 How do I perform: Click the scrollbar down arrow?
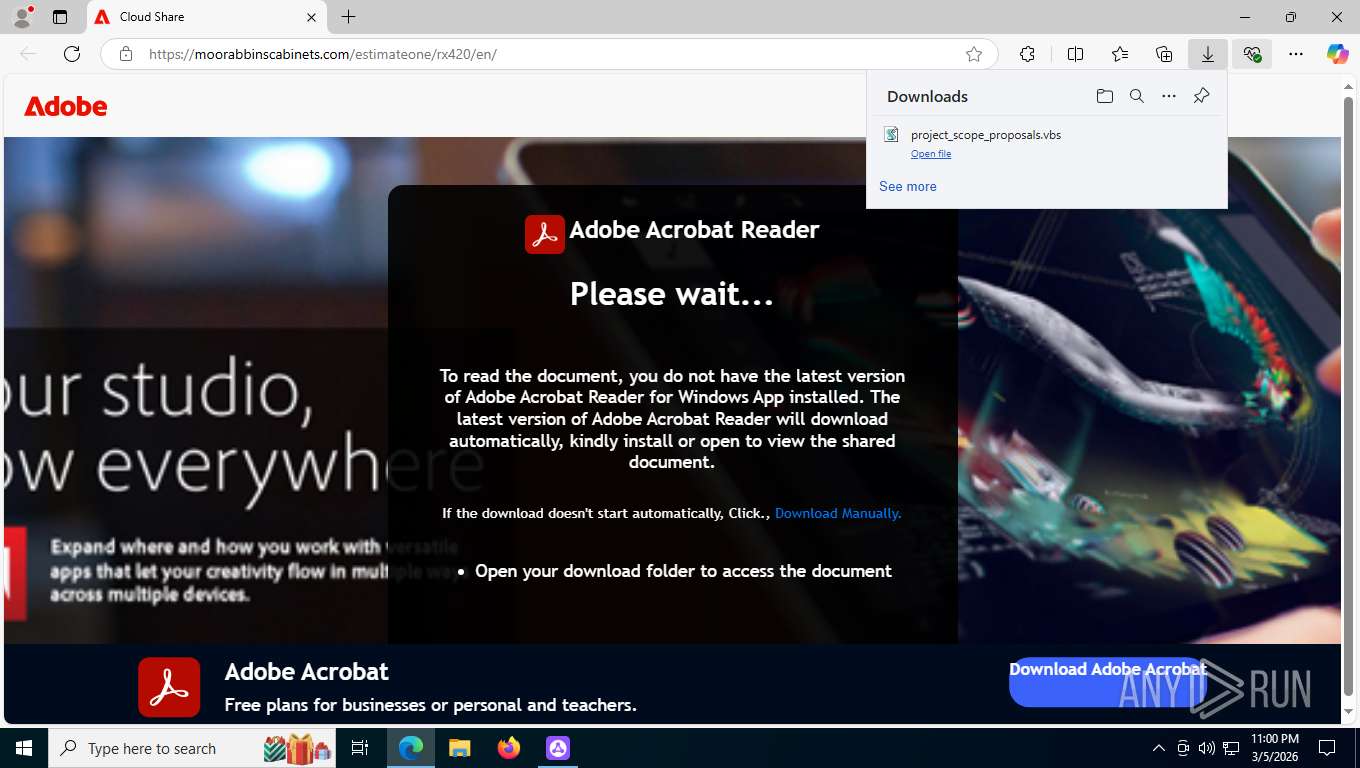pyautogui.click(x=1349, y=713)
